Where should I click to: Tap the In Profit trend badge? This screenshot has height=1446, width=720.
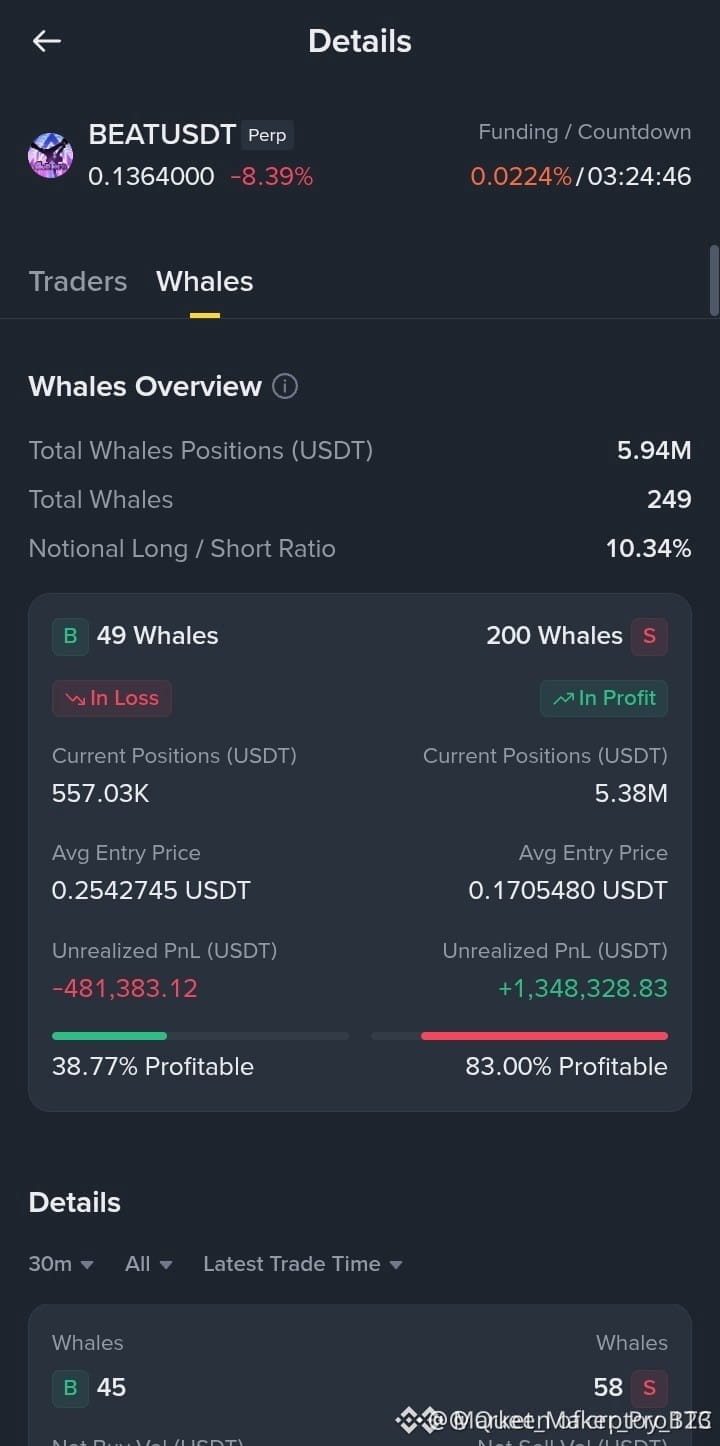point(604,698)
